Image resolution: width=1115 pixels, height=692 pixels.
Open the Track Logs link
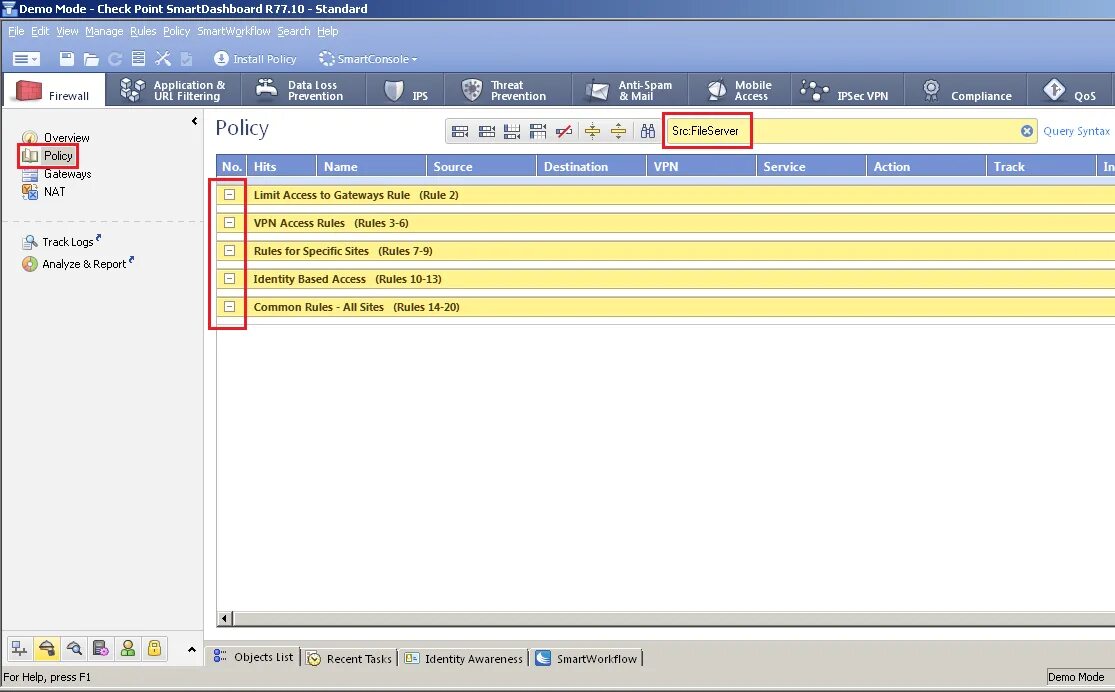[68, 242]
